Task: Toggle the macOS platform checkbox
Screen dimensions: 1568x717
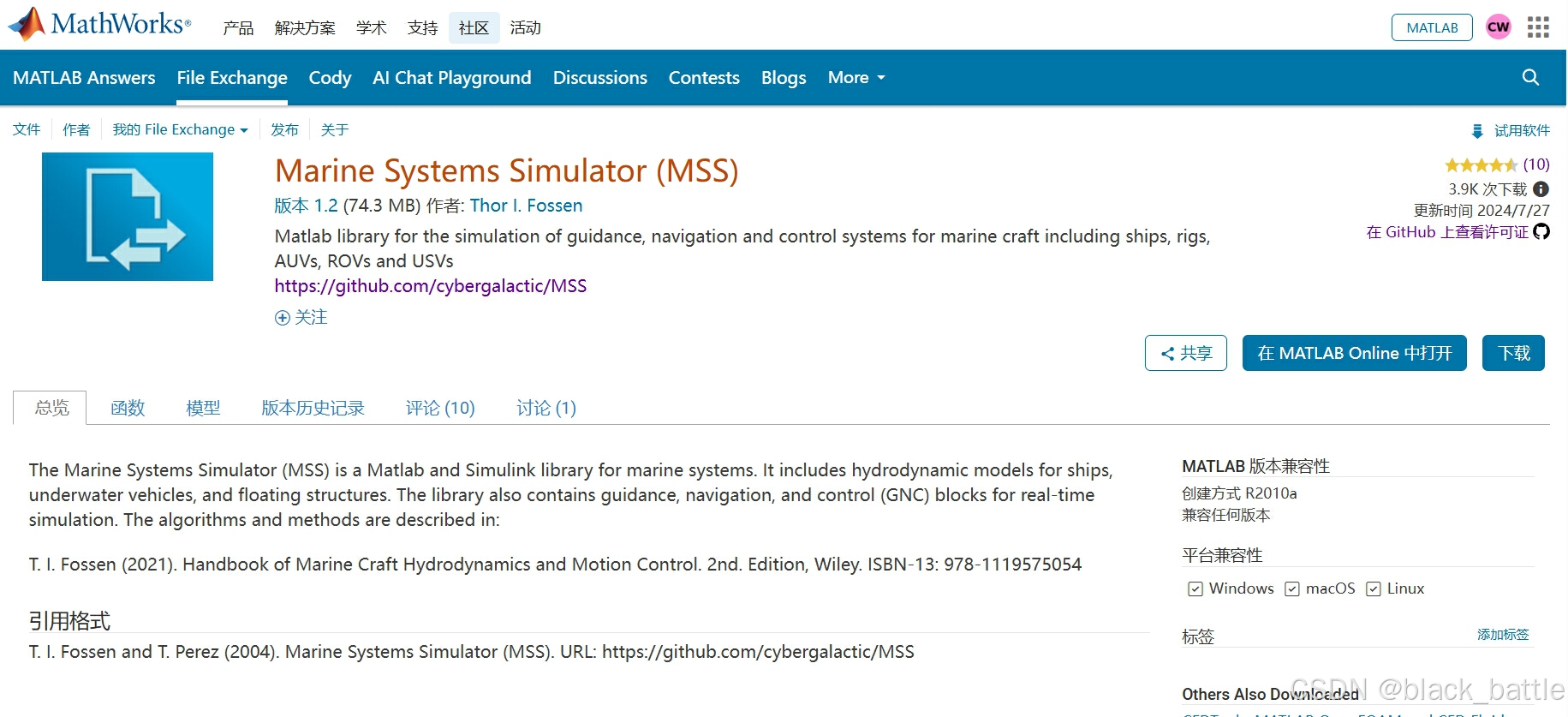Action: pos(1292,589)
